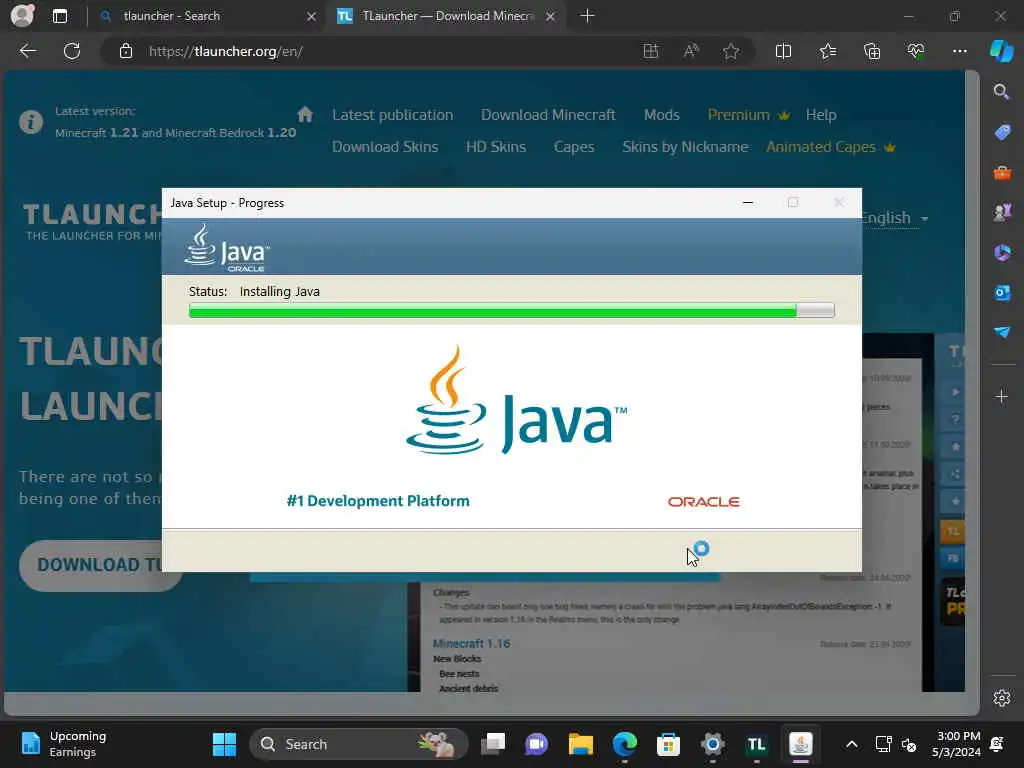Image resolution: width=1024 pixels, height=768 pixels.
Task: Open the Favorites list icon
Action: point(827,51)
